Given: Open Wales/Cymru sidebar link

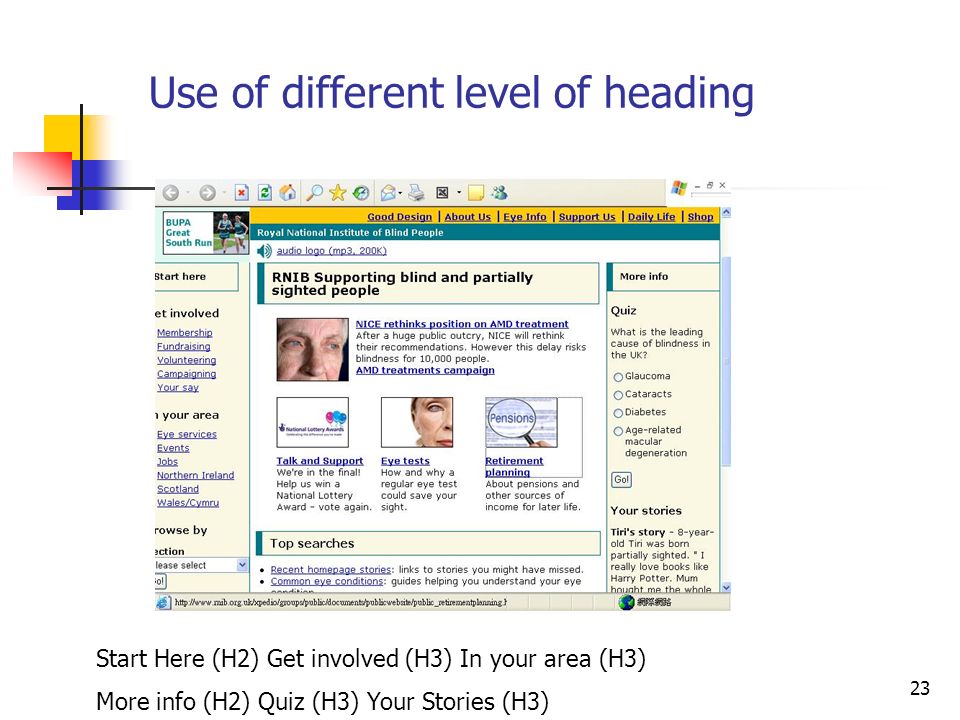Looking at the screenshot, I should 188,503.
